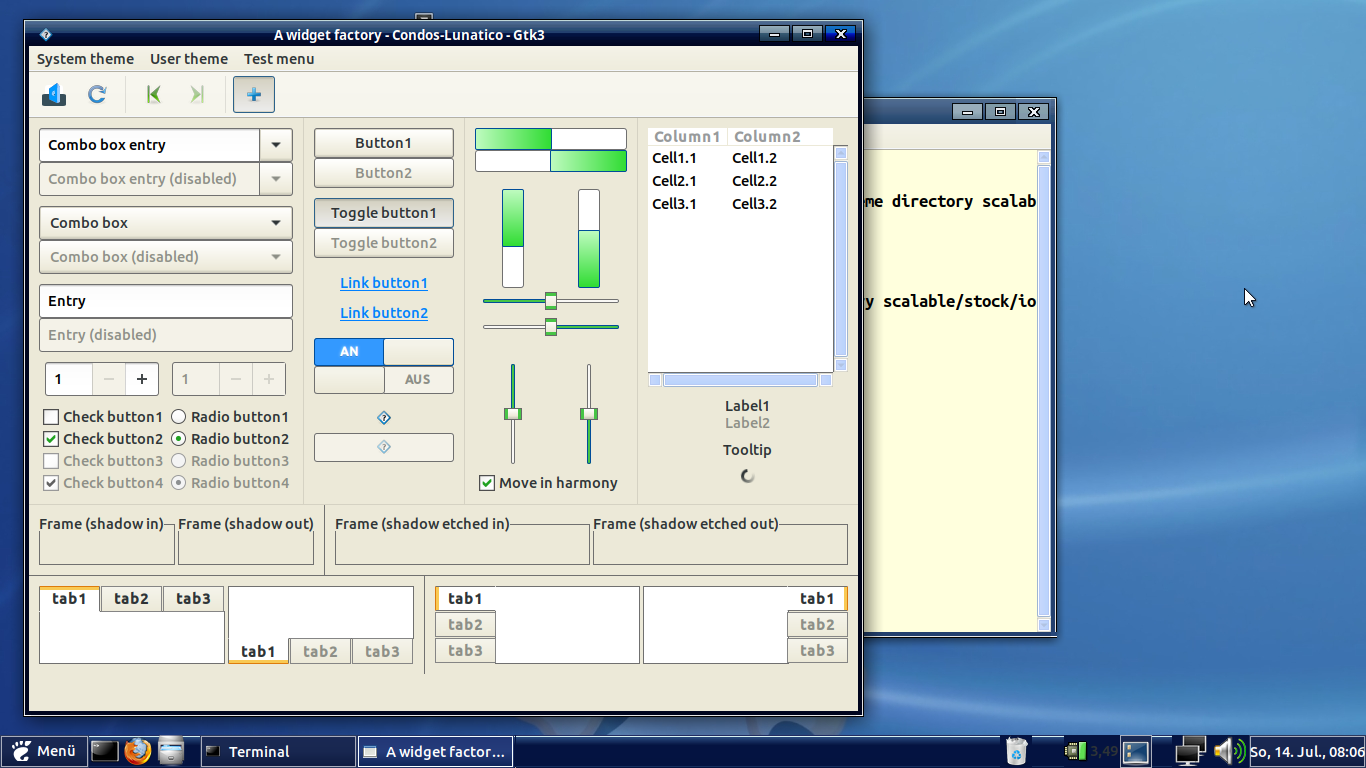Viewport: 1366px width, 768px height.
Task: Follow Link button1
Action: [x=384, y=283]
